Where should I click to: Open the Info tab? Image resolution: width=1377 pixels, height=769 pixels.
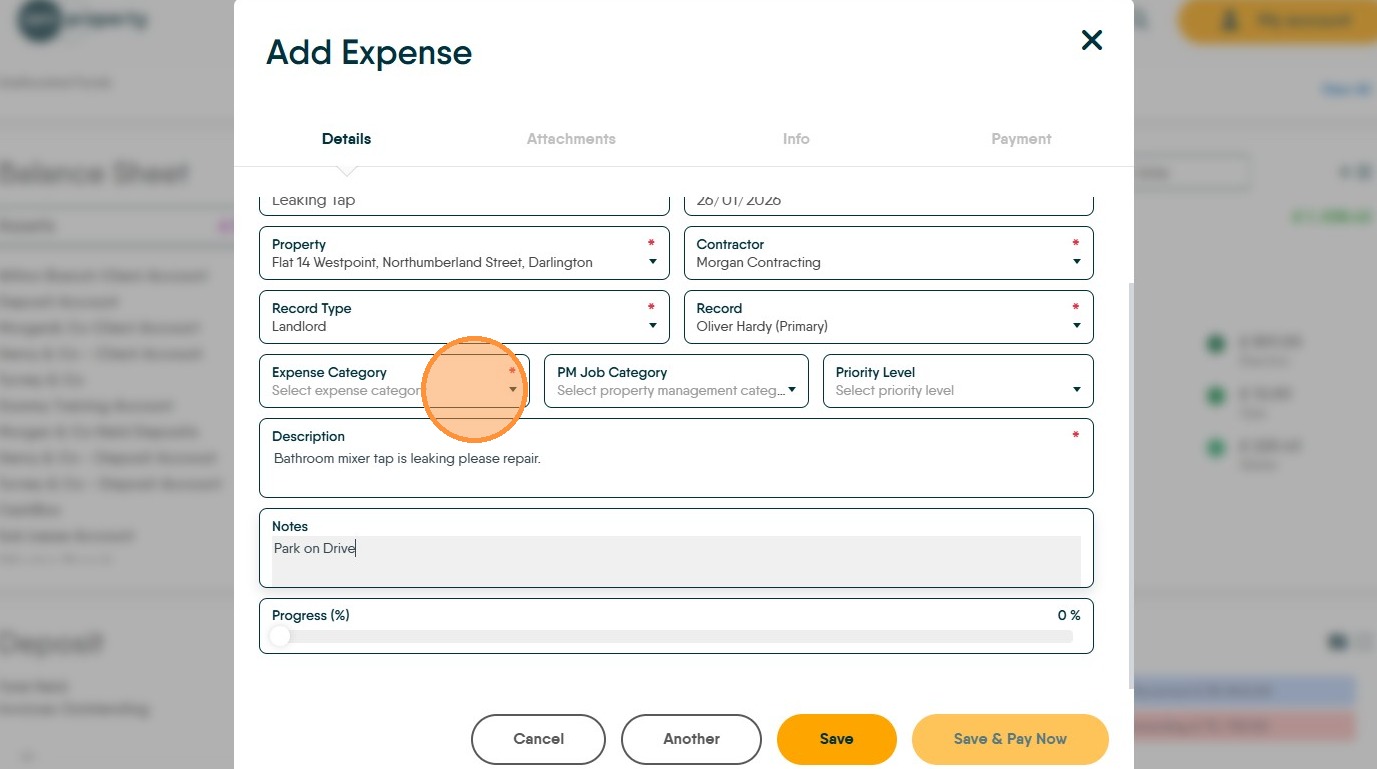[x=796, y=139]
